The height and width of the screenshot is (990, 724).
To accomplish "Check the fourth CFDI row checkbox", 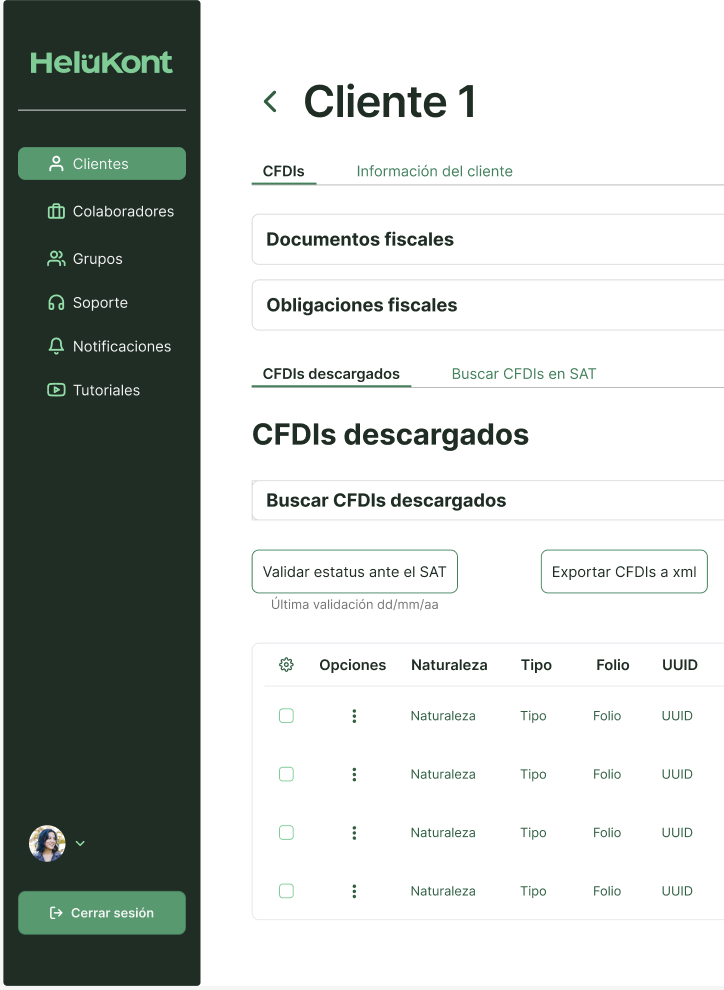I will (286, 891).
